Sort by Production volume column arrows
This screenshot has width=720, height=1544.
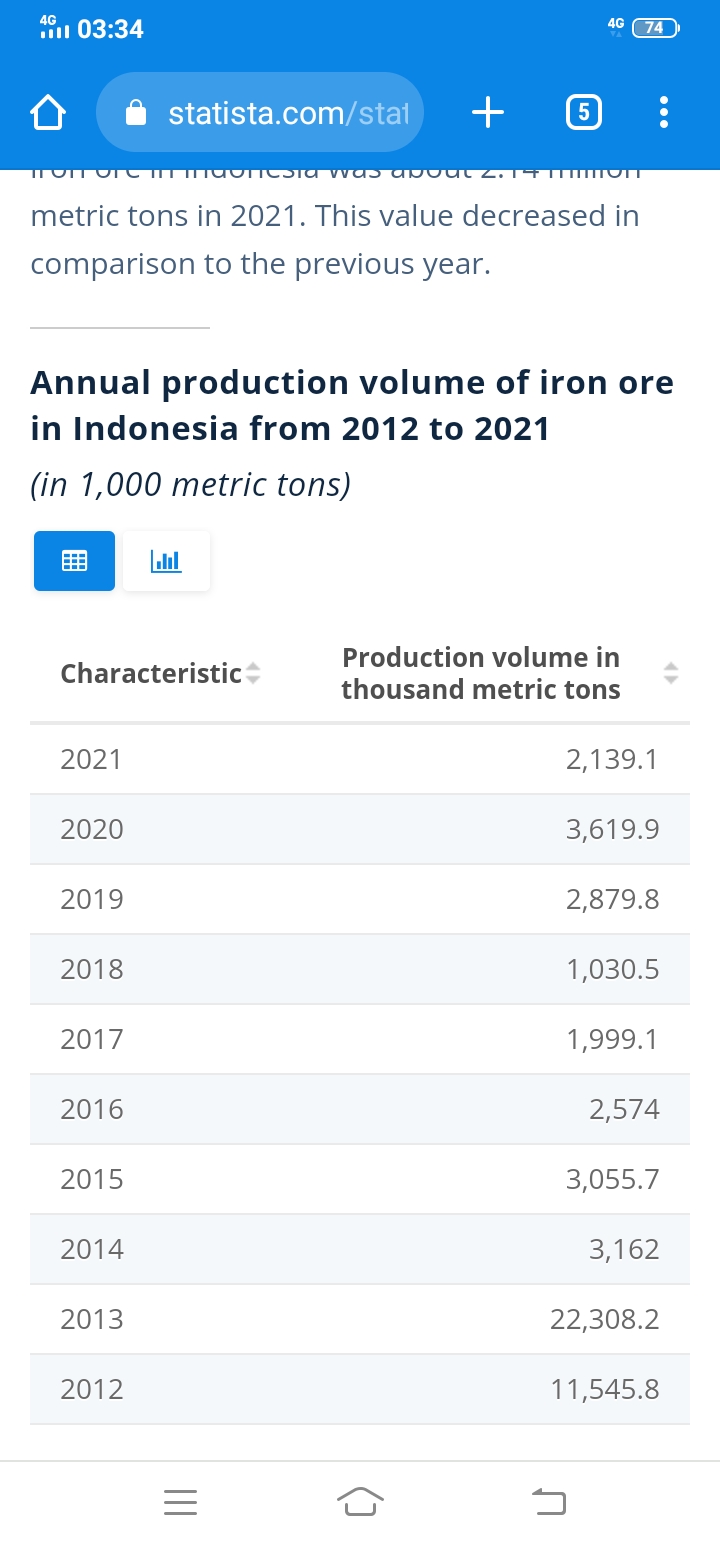click(x=672, y=674)
